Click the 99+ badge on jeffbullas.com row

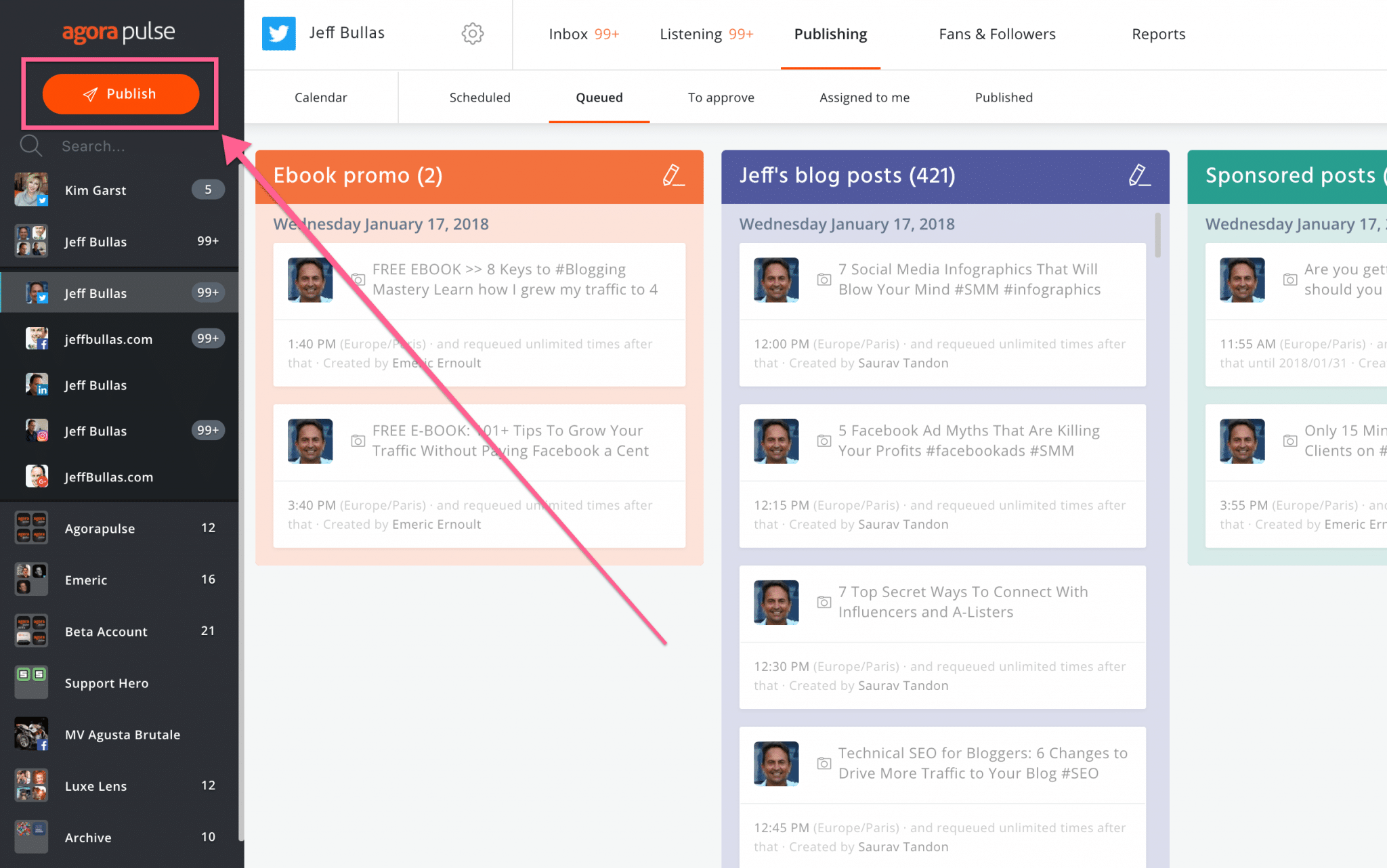point(208,338)
